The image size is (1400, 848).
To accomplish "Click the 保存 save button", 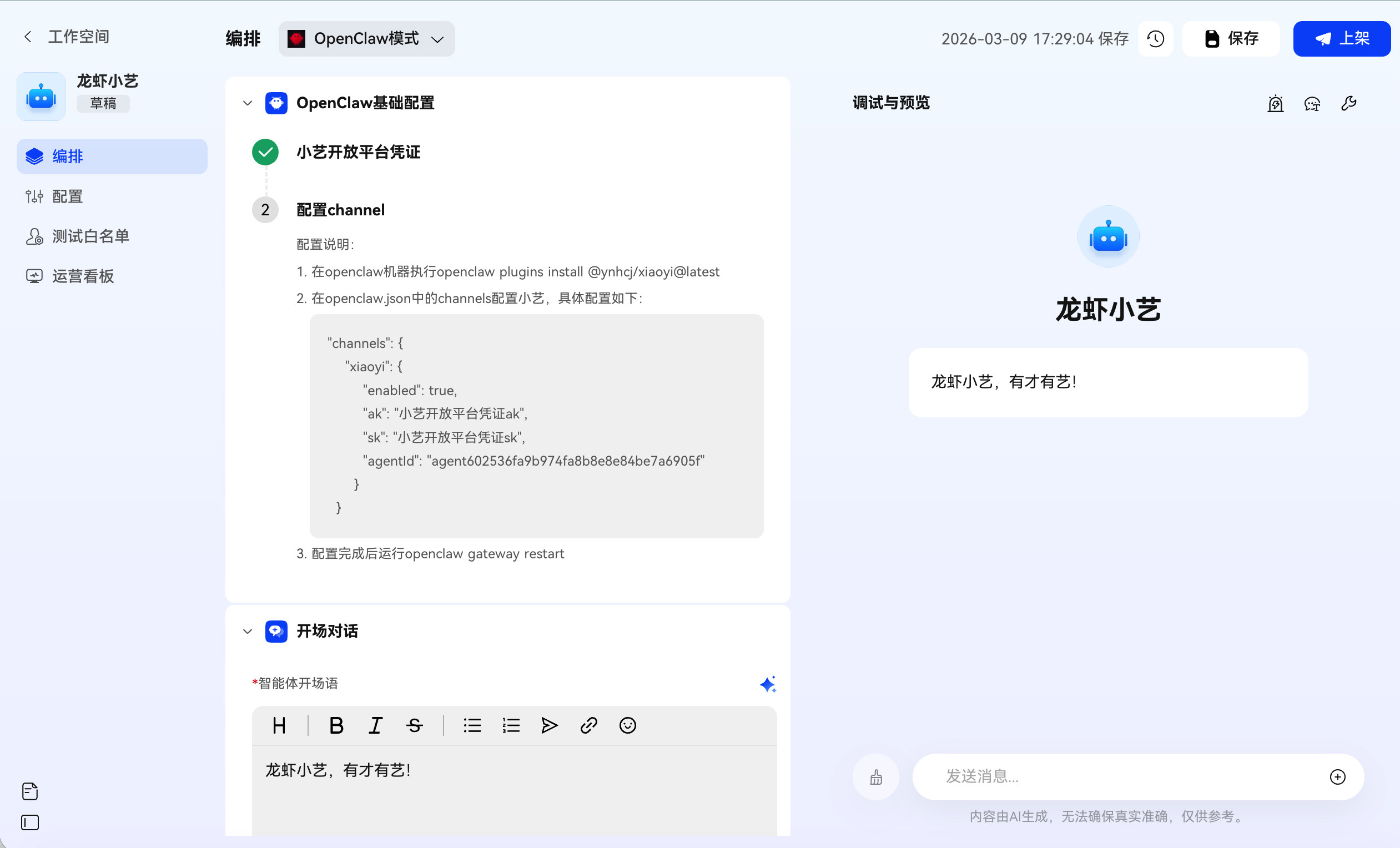I will click(x=1231, y=39).
